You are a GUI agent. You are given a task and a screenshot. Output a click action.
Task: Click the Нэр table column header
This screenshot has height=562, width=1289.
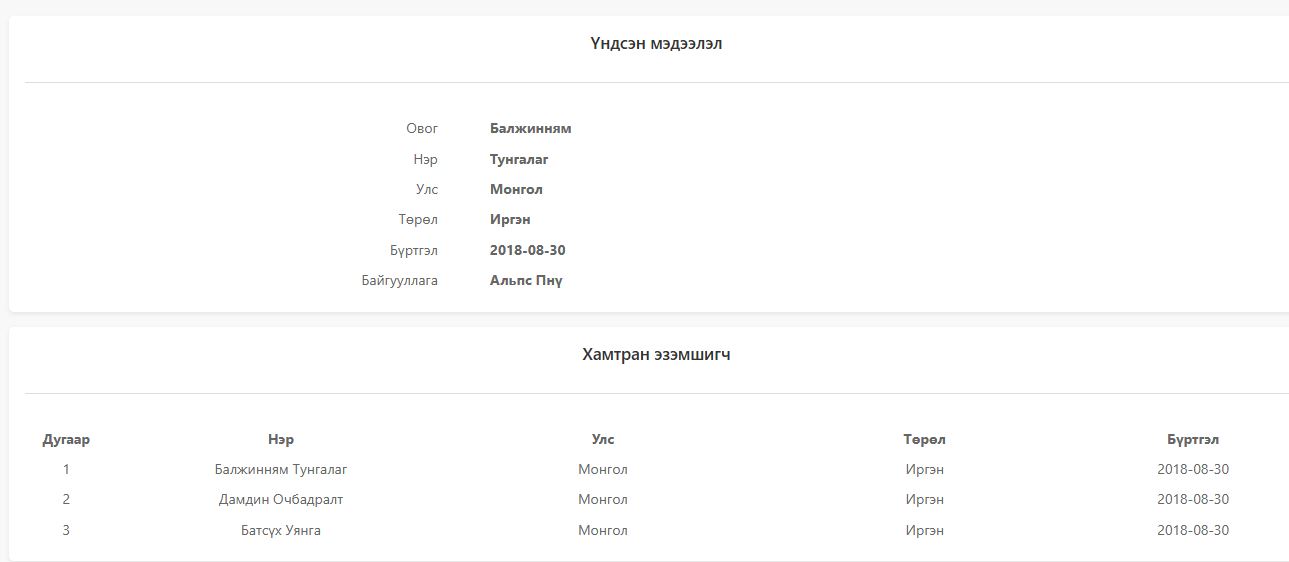click(x=281, y=439)
